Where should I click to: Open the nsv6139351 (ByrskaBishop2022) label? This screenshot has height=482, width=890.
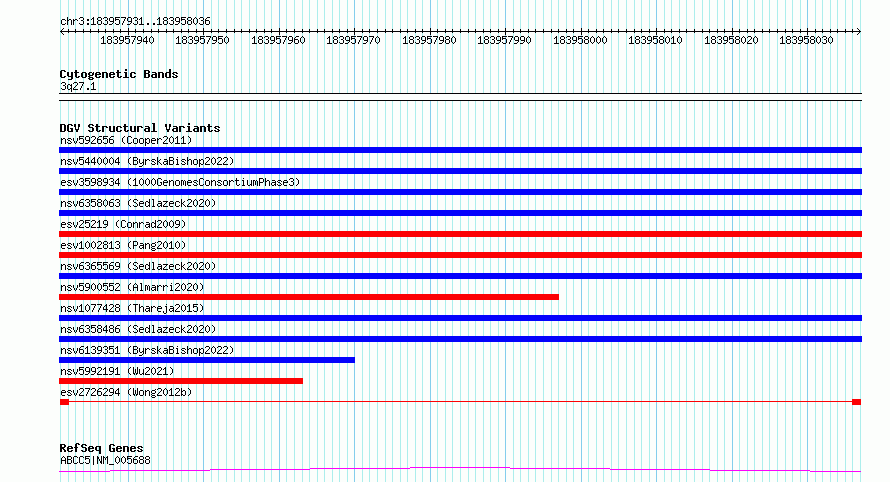point(147,350)
